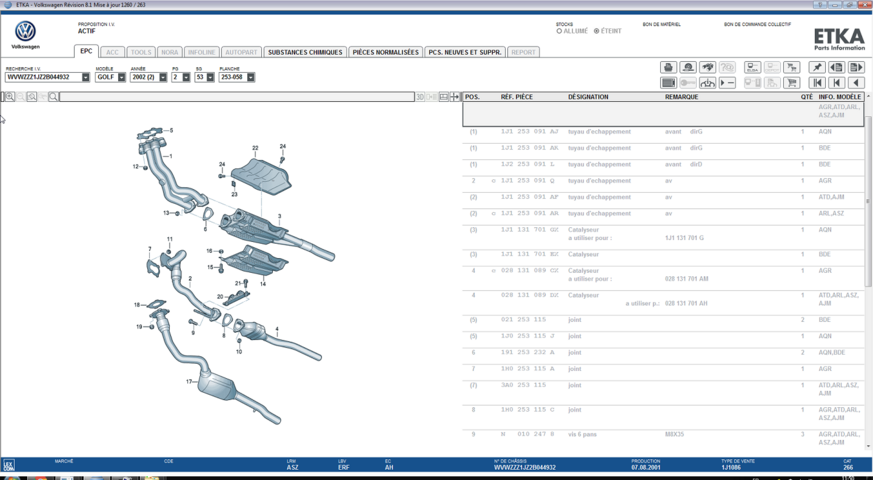This screenshot has height=480, width=873.
Task: Open the Recherche I.V. VIN dropdown
Action: coord(86,77)
